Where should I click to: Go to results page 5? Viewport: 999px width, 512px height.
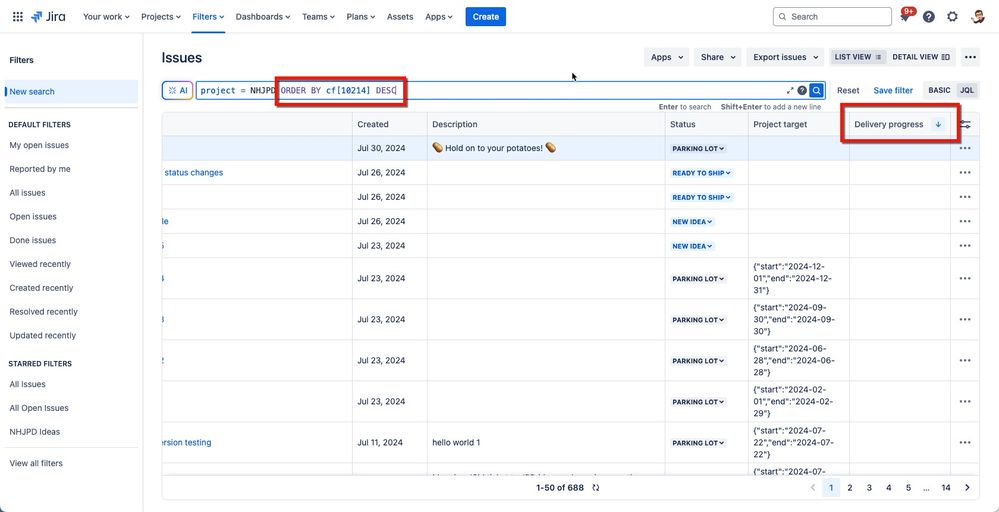(908, 488)
